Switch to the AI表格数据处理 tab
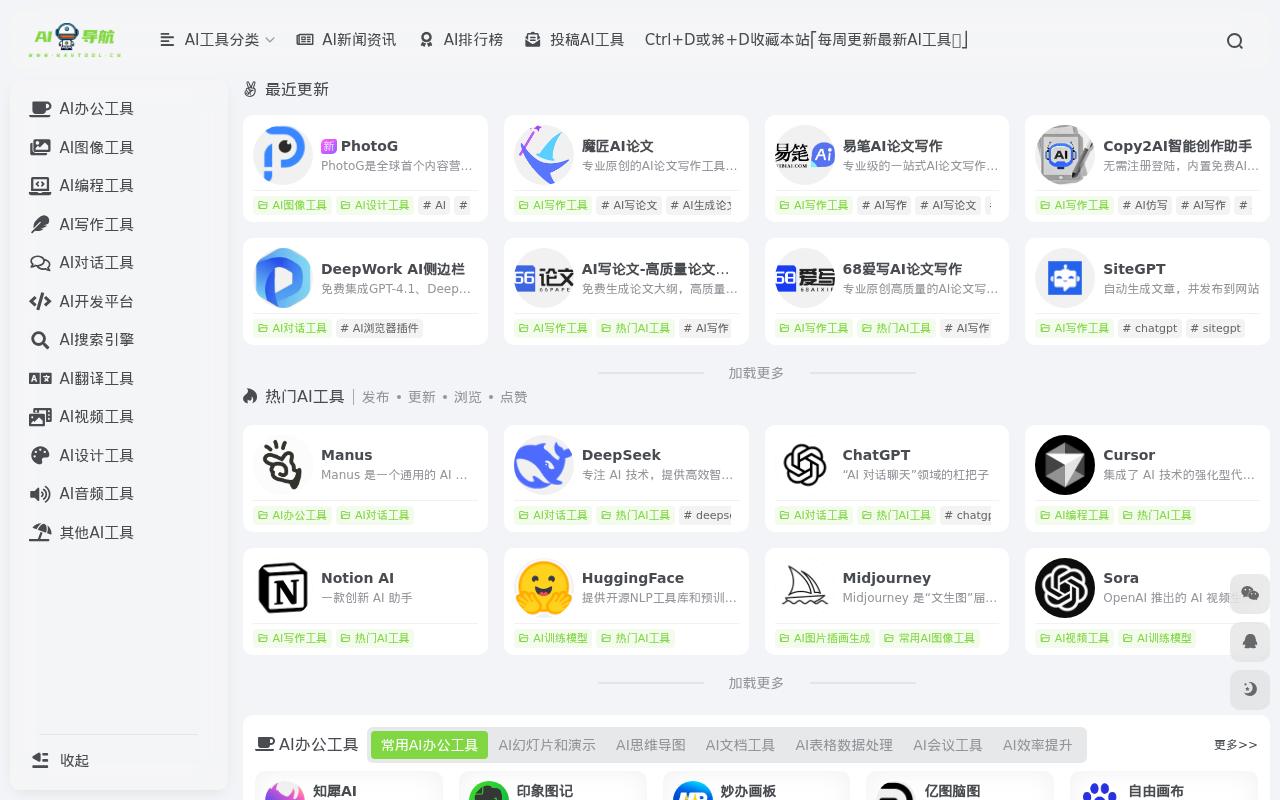Viewport: 1280px width, 800px height. pyautogui.click(x=844, y=745)
